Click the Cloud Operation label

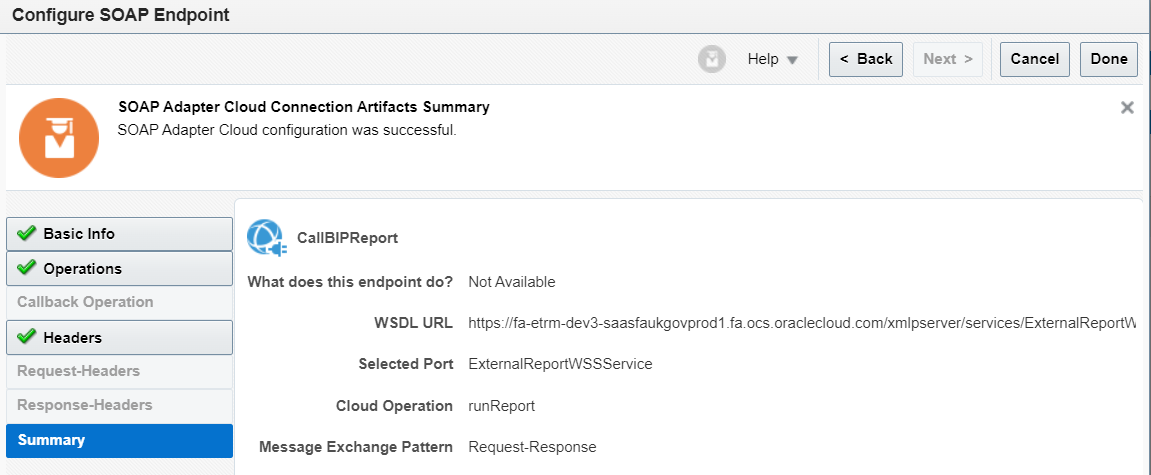coord(394,406)
